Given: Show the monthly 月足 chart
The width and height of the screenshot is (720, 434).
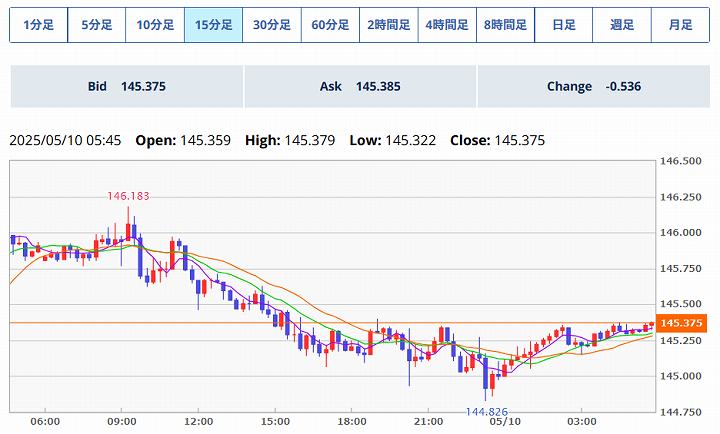Looking at the screenshot, I should pos(681,25).
